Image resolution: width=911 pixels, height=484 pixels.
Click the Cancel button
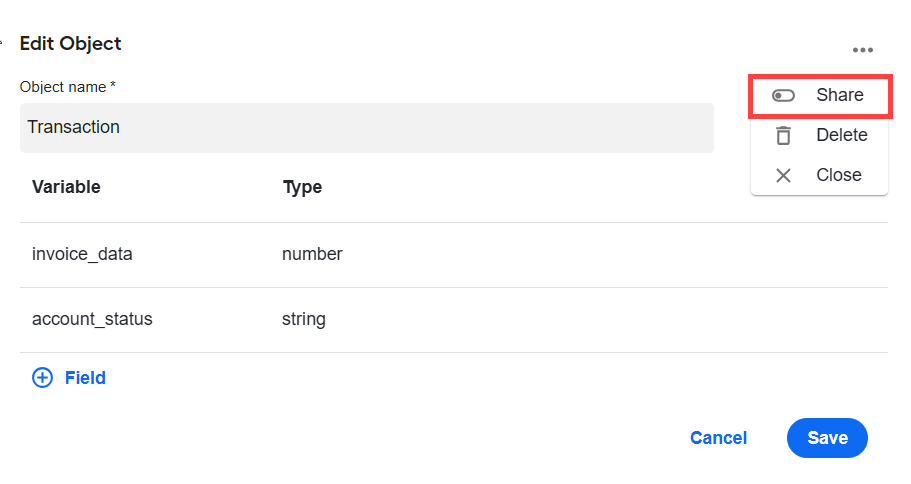718,438
